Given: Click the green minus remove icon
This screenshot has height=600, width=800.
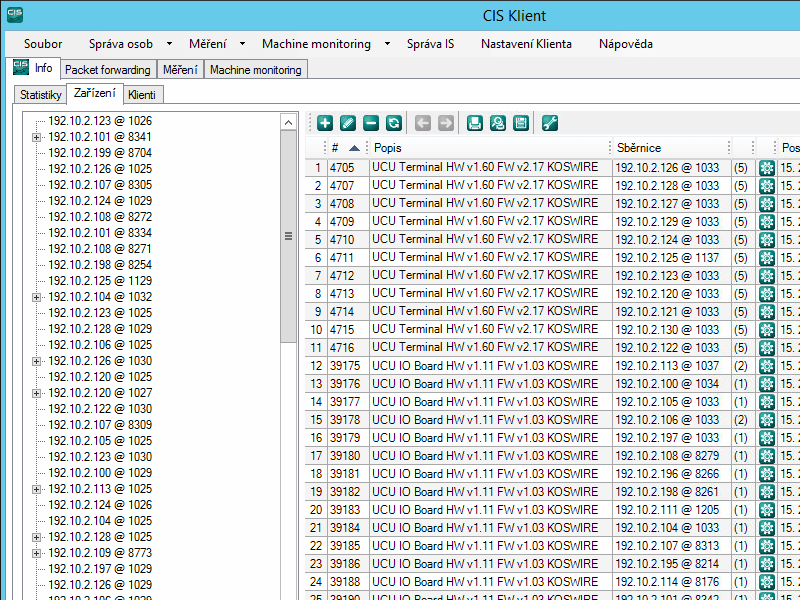Looking at the screenshot, I should pyautogui.click(x=371, y=123).
